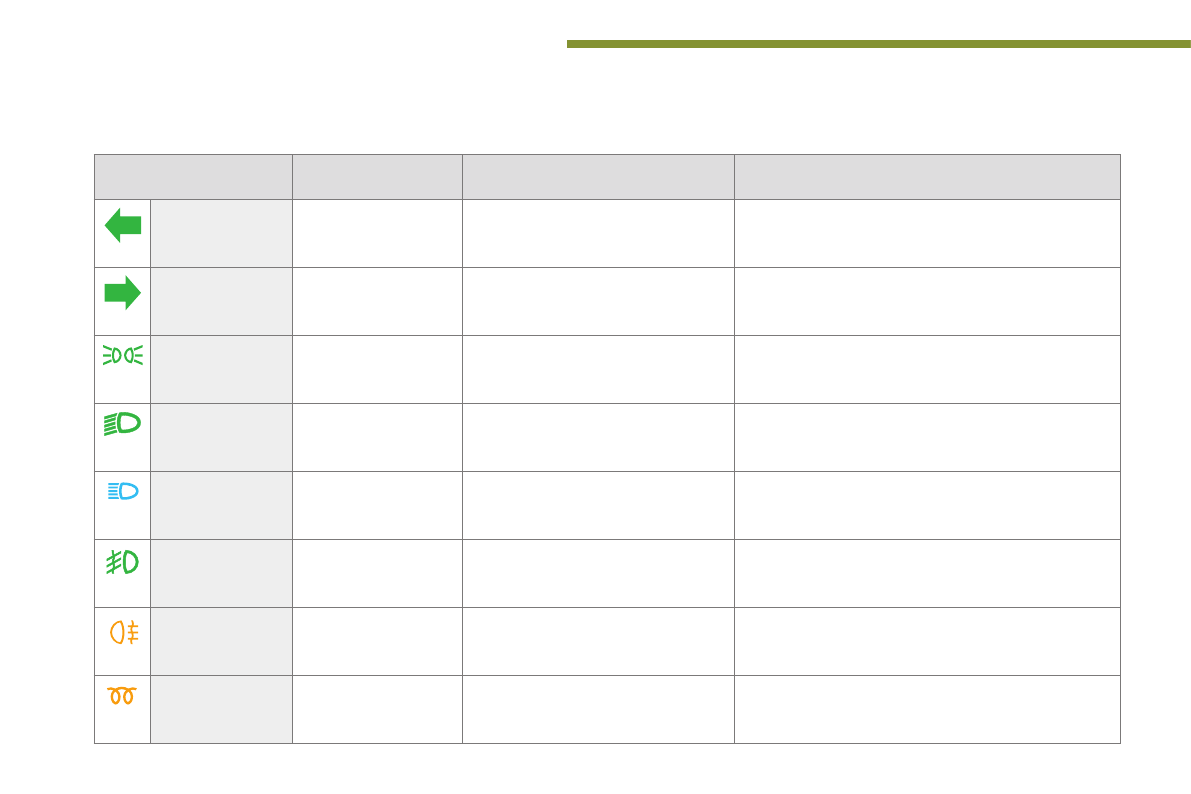Click the widest cell in the preheating coil row
Screen dimensions: 1191x794
[x=927, y=709]
